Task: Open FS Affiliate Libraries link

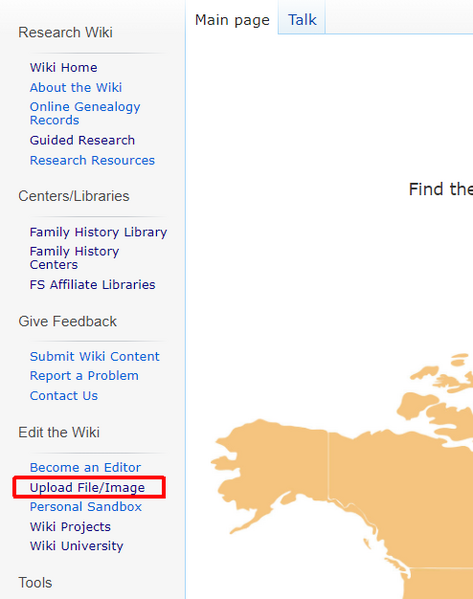Action: [x=92, y=285]
